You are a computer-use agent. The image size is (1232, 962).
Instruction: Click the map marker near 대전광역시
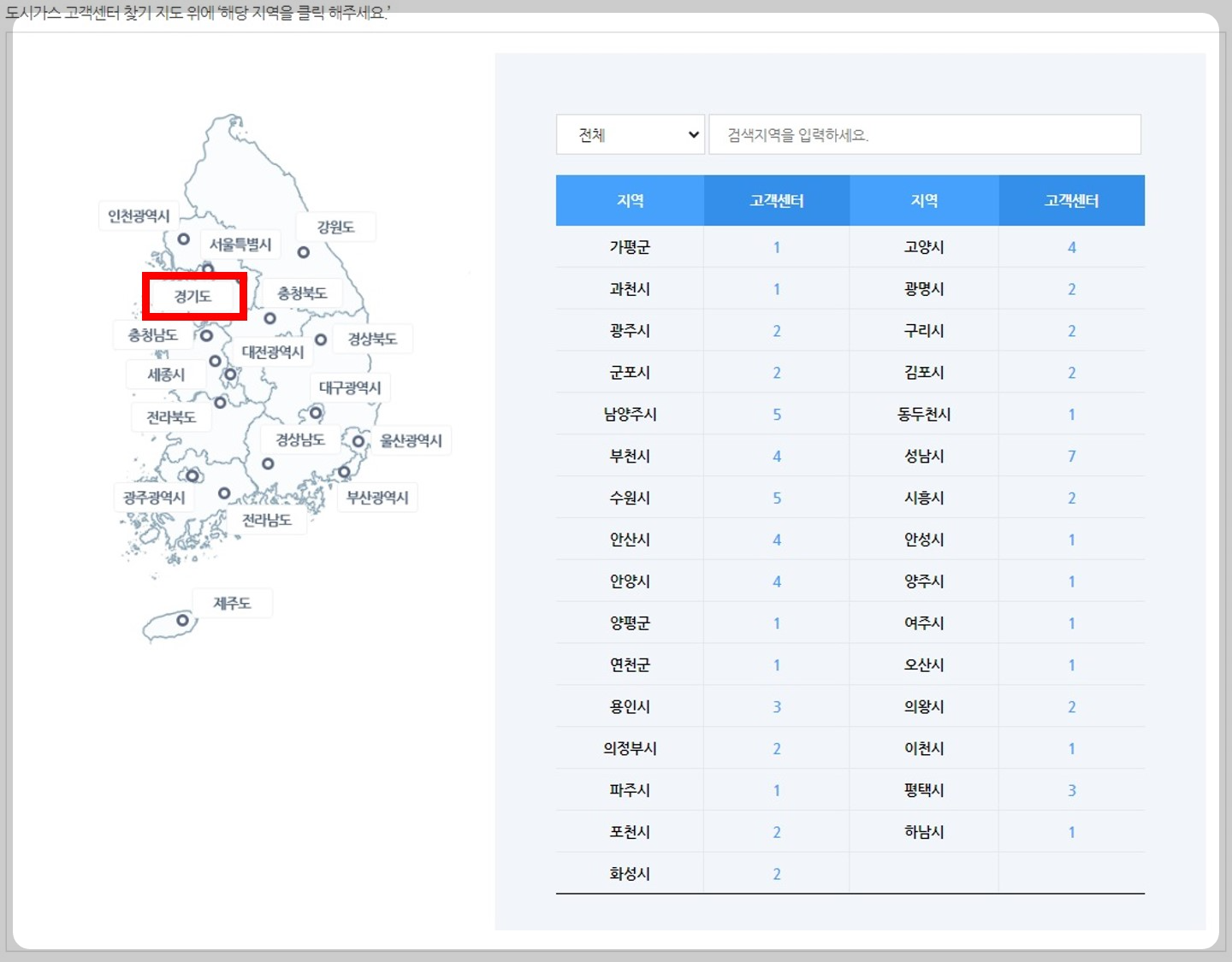click(229, 375)
